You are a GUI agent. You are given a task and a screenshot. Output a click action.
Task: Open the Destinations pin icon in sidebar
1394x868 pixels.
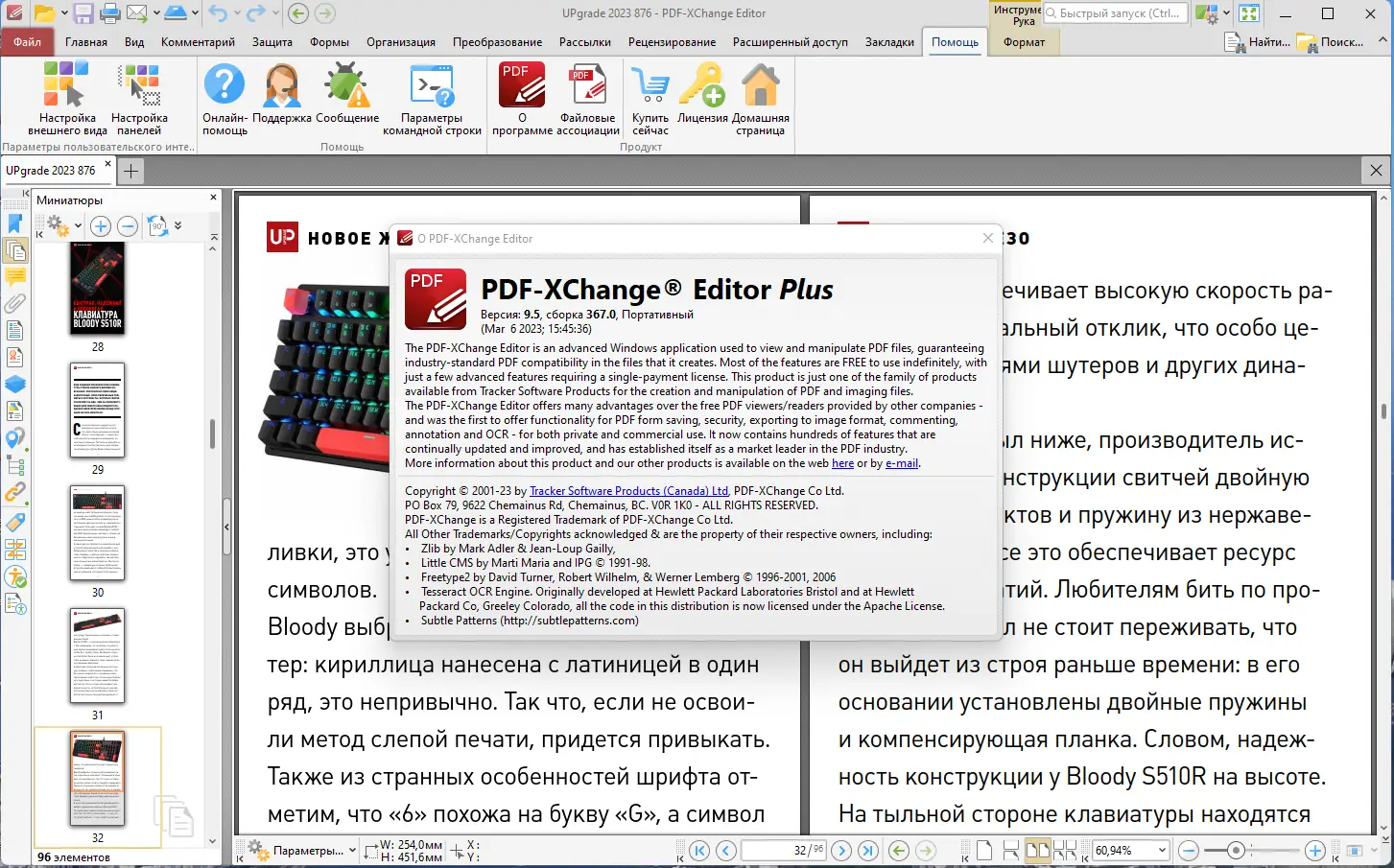pos(14,438)
